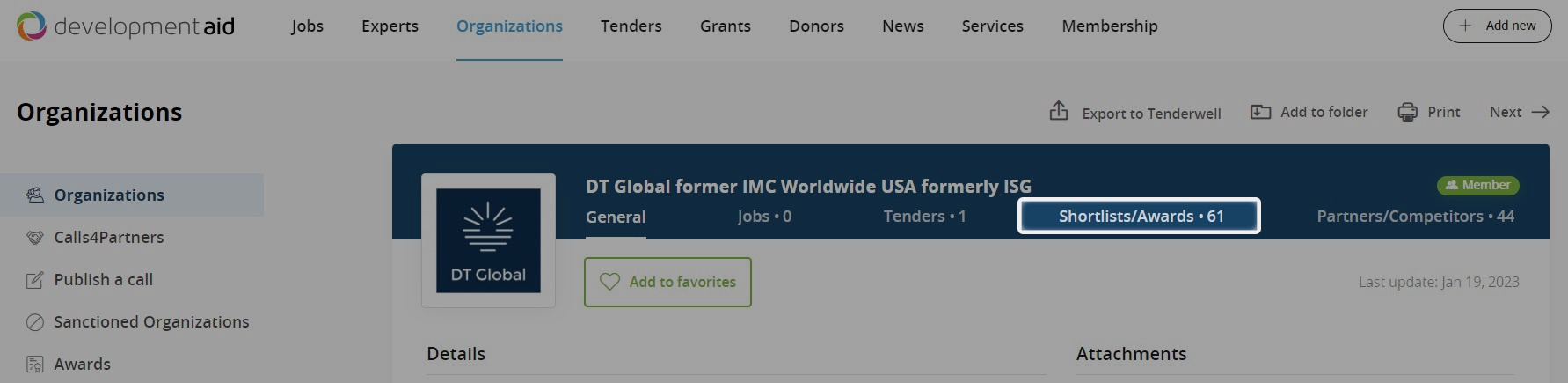Click the organization title DT Global former IMC

click(808, 186)
